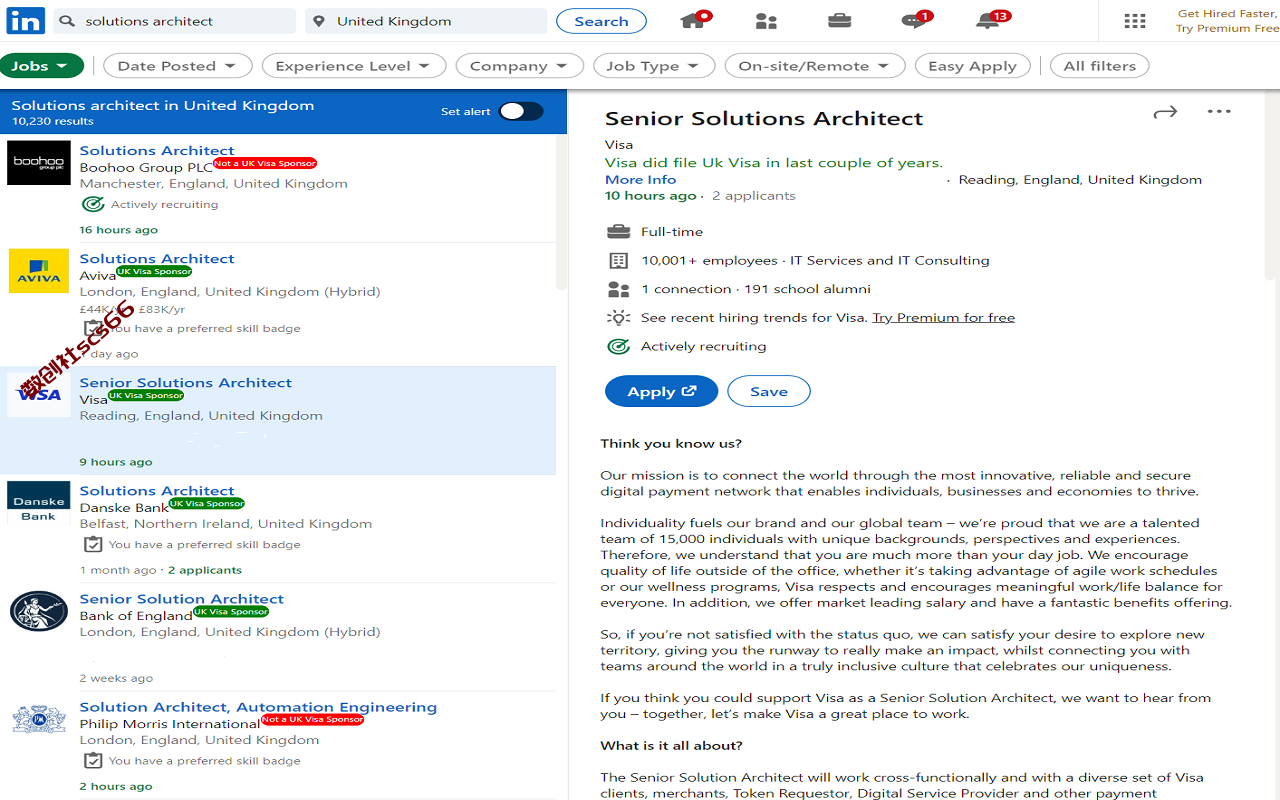Open Boohoo Solutions Architect job listing
The image size is (1280, 800).
(x=157, y=151)
